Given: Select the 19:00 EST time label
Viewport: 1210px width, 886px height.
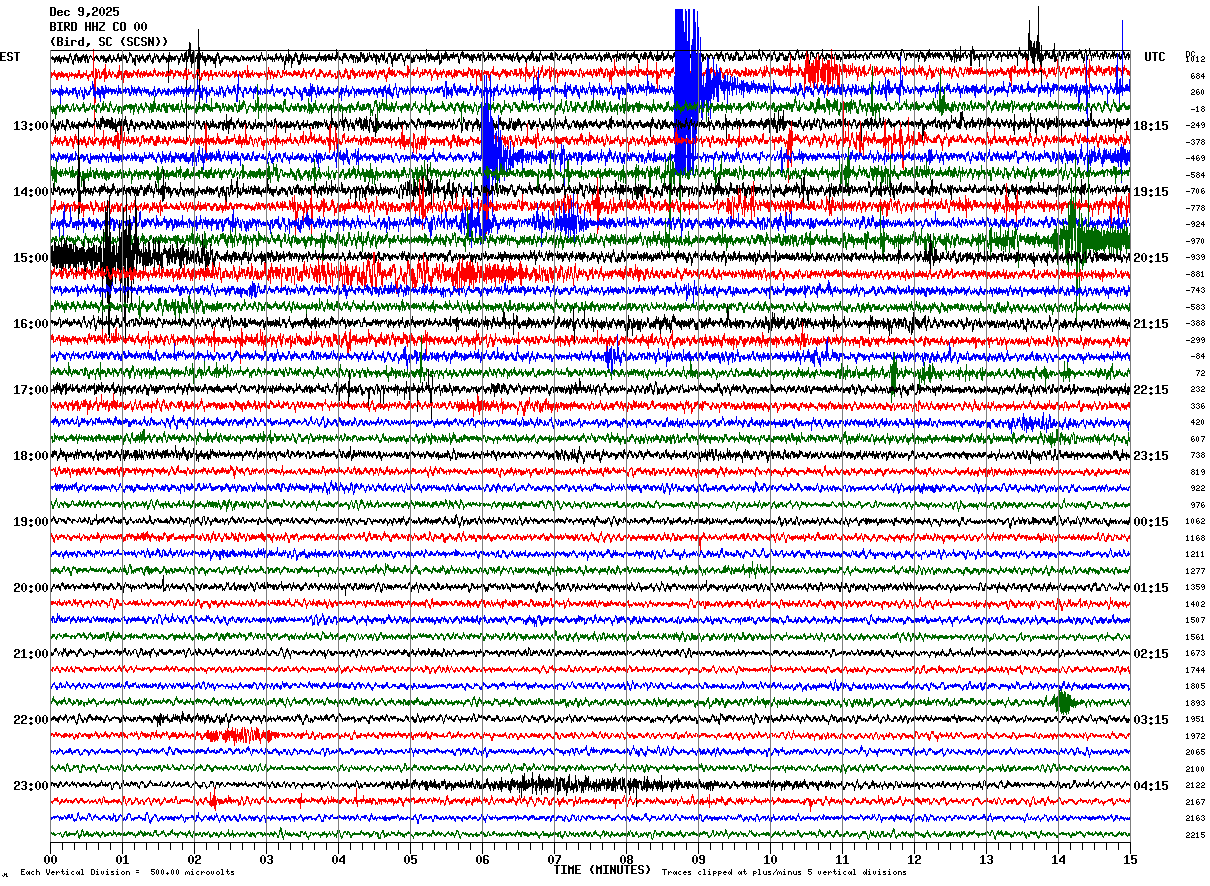Looking at the screenshot, I should pyautogui.click(x=31, y=522).
